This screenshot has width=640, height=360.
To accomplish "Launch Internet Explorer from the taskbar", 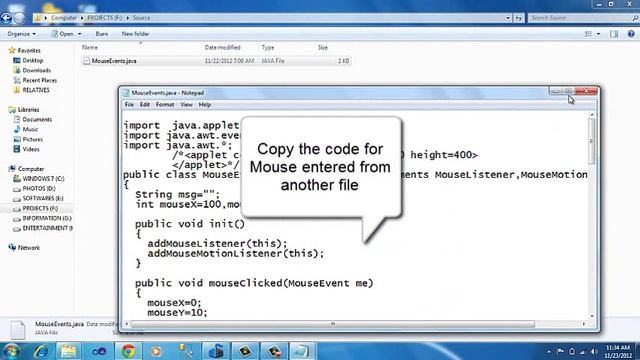I will (41, 351).
